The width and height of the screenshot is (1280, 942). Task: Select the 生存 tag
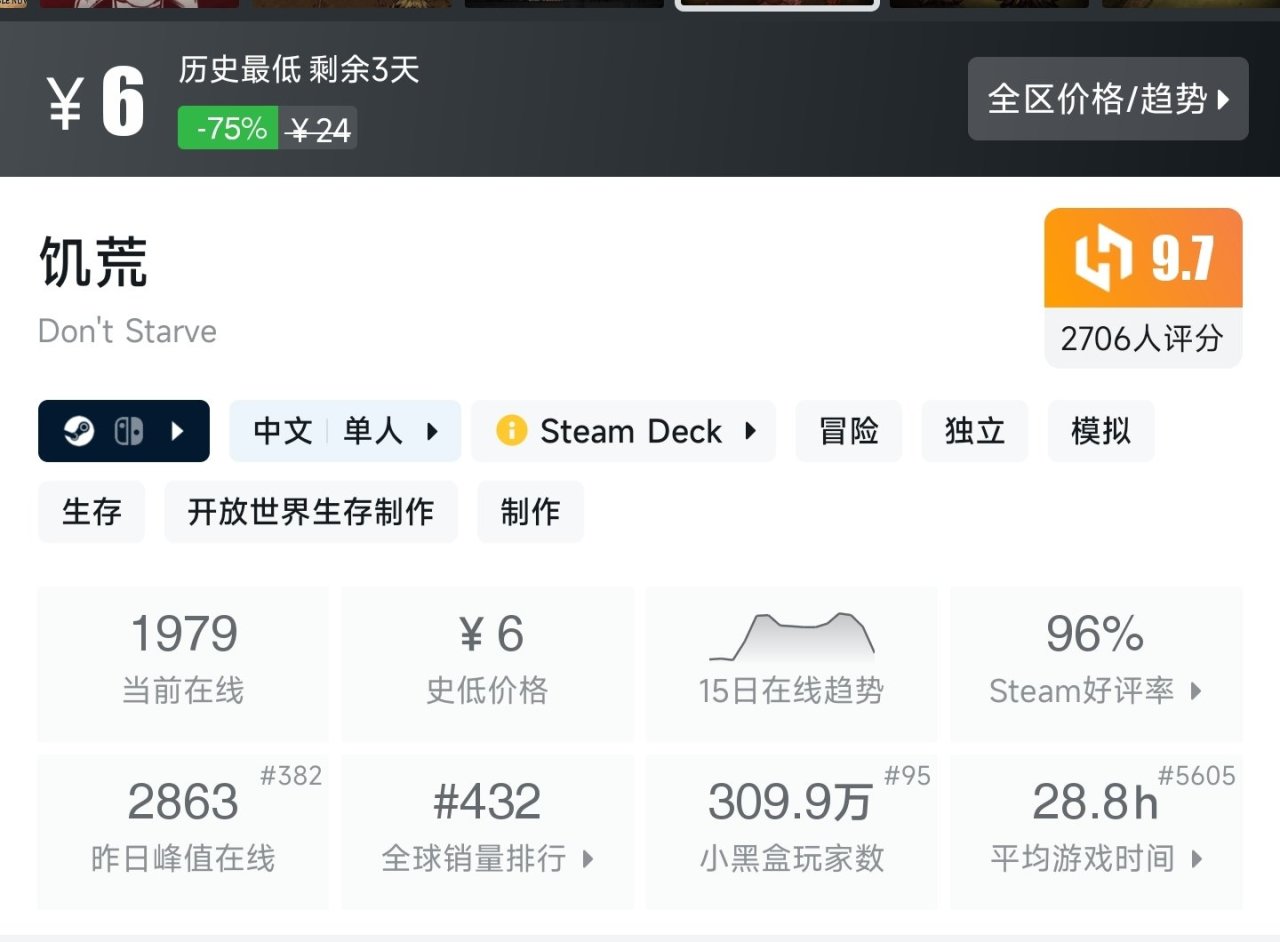(91, 512)
